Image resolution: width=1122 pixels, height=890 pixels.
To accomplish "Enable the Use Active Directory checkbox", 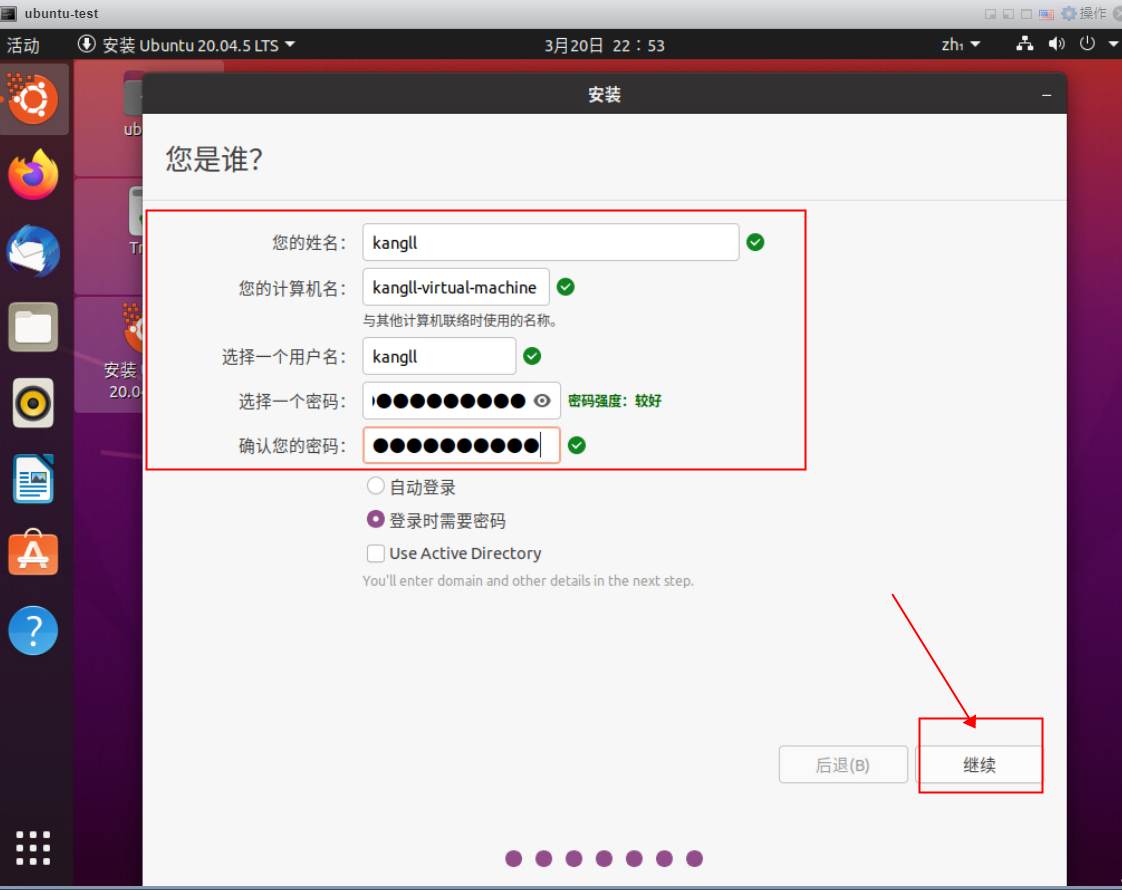I will click(375, 553).
